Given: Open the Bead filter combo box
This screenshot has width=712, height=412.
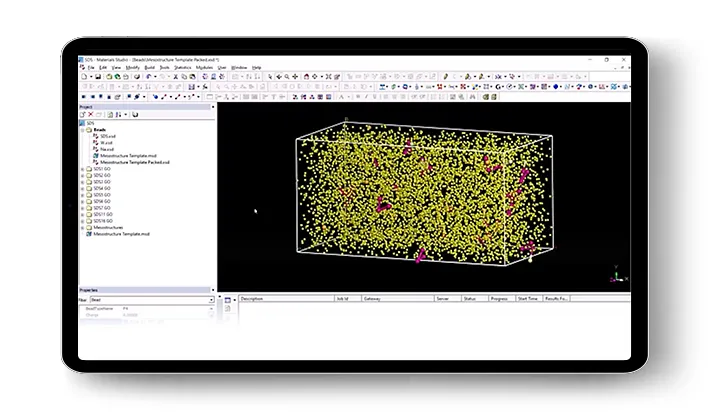Looking at the screenshot, I should pos(152,300).
